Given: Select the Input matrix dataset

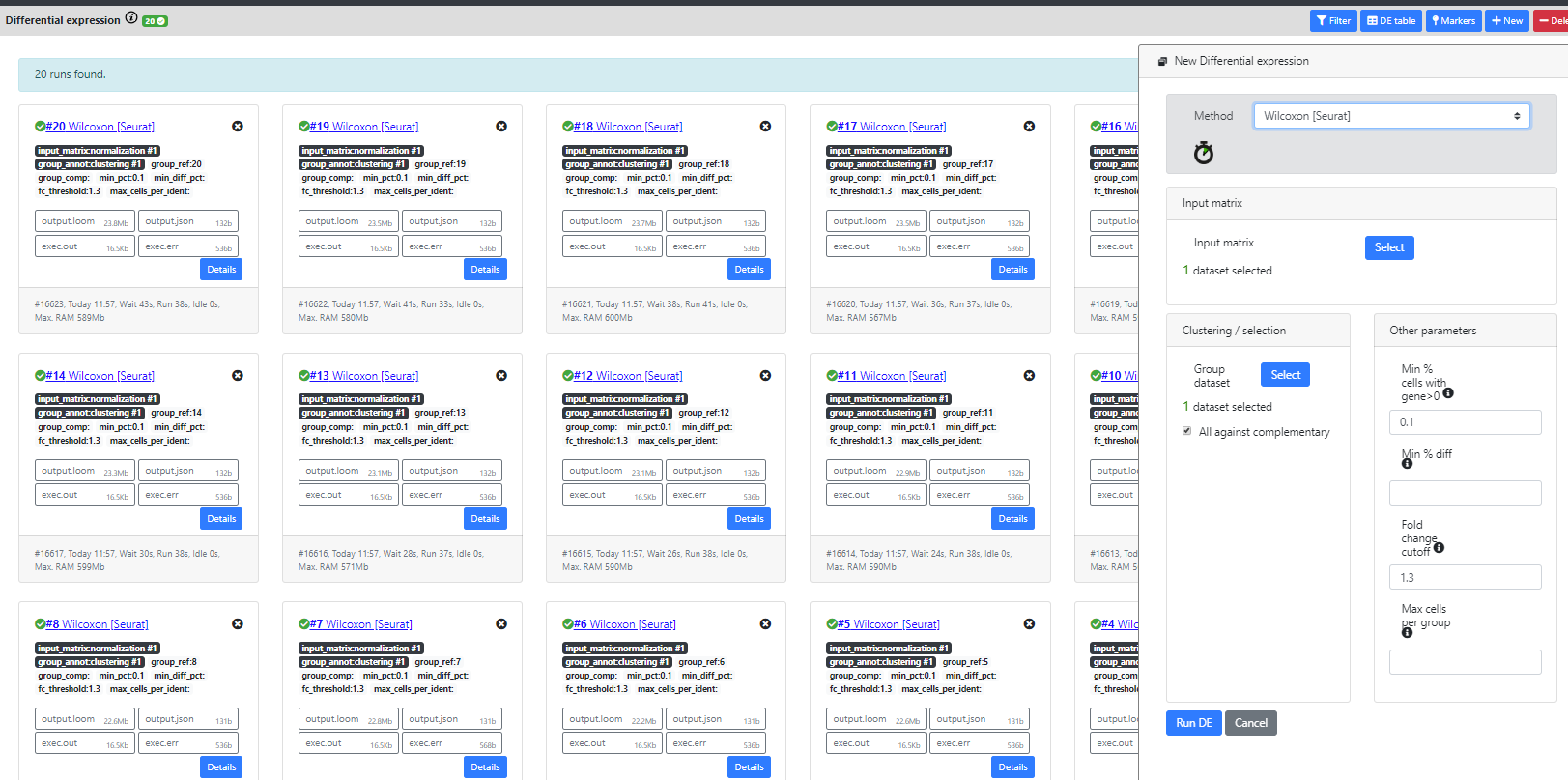Looking at the screenshot, I should point(1388,247).
